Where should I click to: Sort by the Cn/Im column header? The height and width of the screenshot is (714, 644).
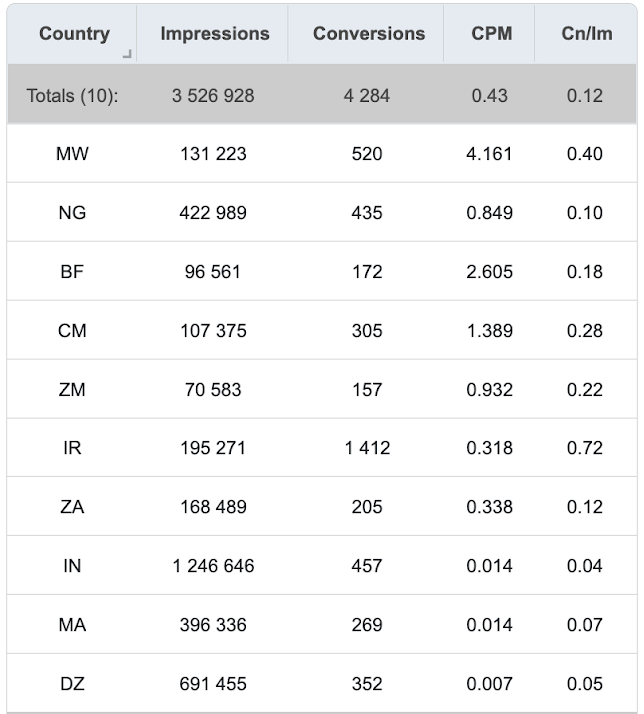[587, 33]
